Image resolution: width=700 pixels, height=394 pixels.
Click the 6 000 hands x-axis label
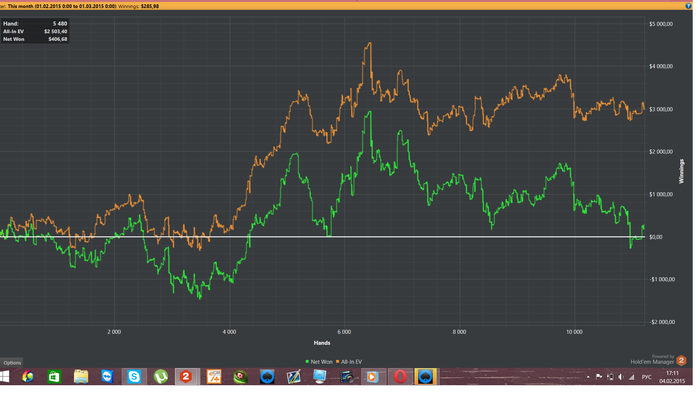tap(344, 332)
